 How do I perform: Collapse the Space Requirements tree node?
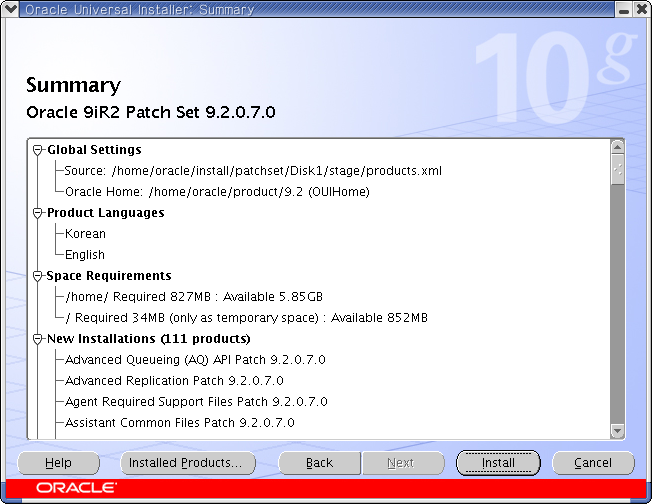point(38,276)
